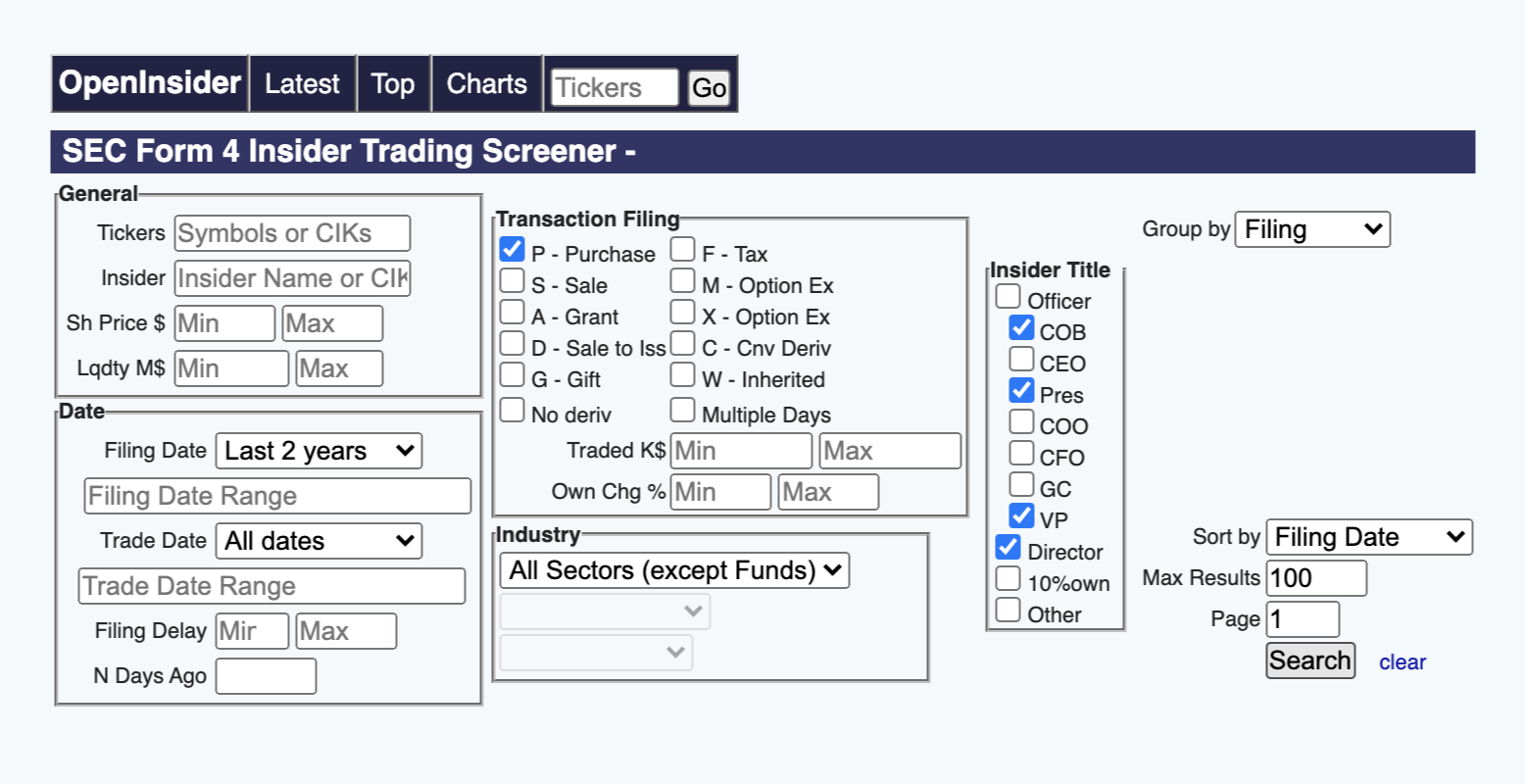Check the F - Tax checkbox
This screenshot has height=784, width=1525.
[683, 249]
